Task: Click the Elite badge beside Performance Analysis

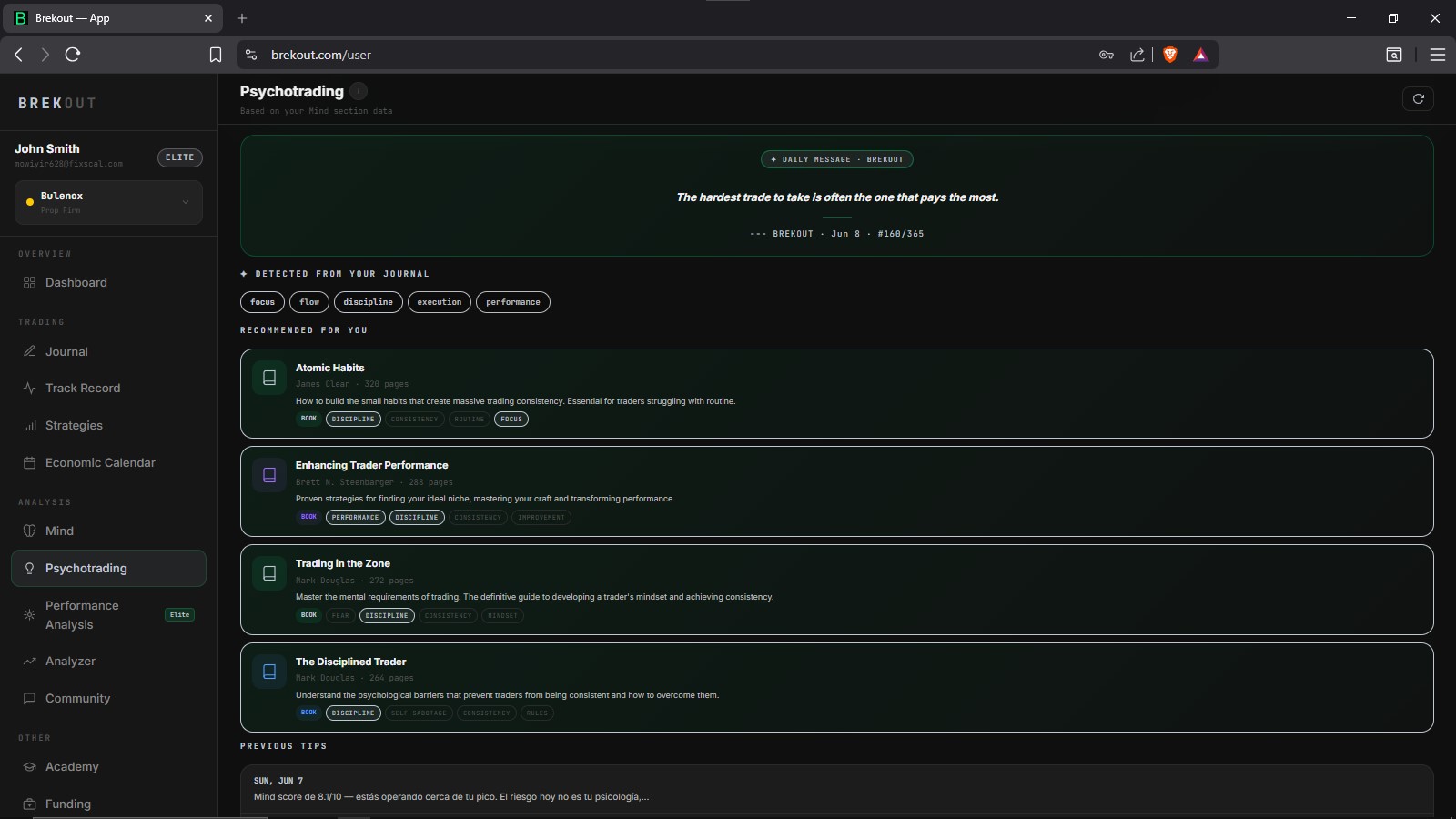Action: pyautogui.click(x=179, y=615)
